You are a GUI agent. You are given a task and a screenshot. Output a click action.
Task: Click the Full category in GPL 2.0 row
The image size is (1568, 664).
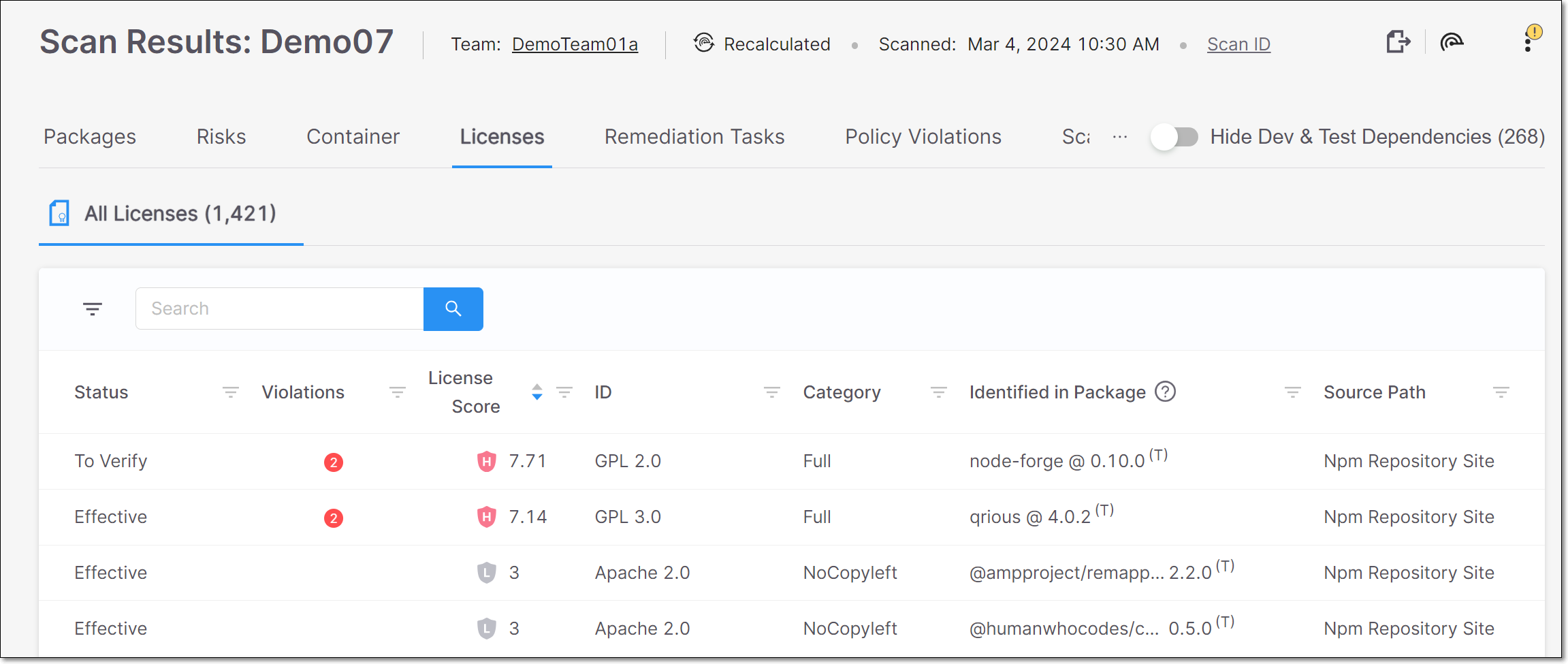click(817, 461)
